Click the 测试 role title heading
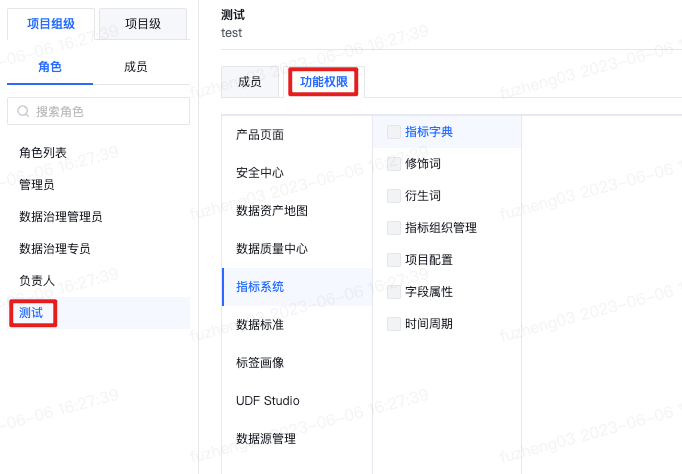This screenshot has height=474, width=682. (233, 15)
